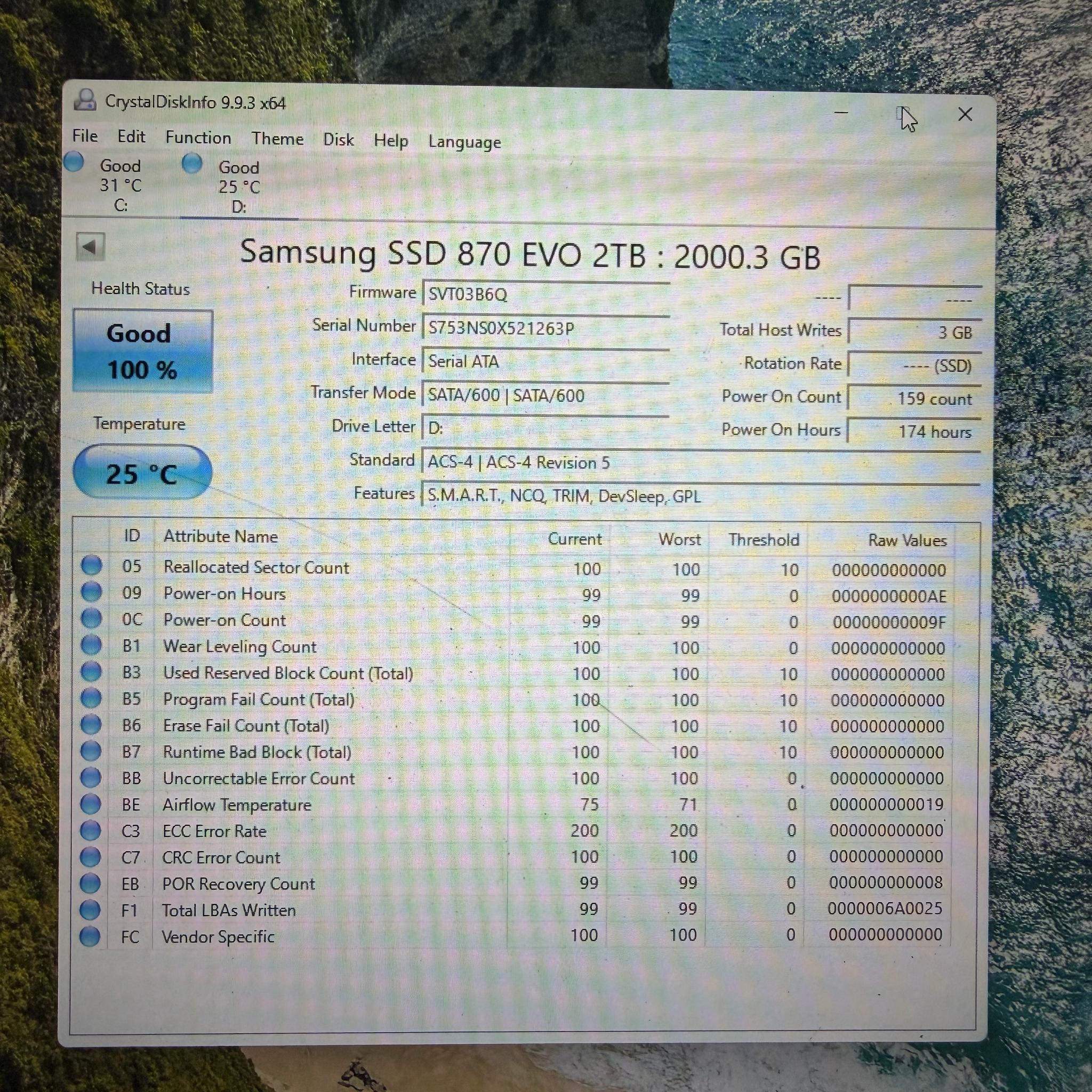Click the CrystalDiskInfo app icon in title bar

(x=85, y=100)
